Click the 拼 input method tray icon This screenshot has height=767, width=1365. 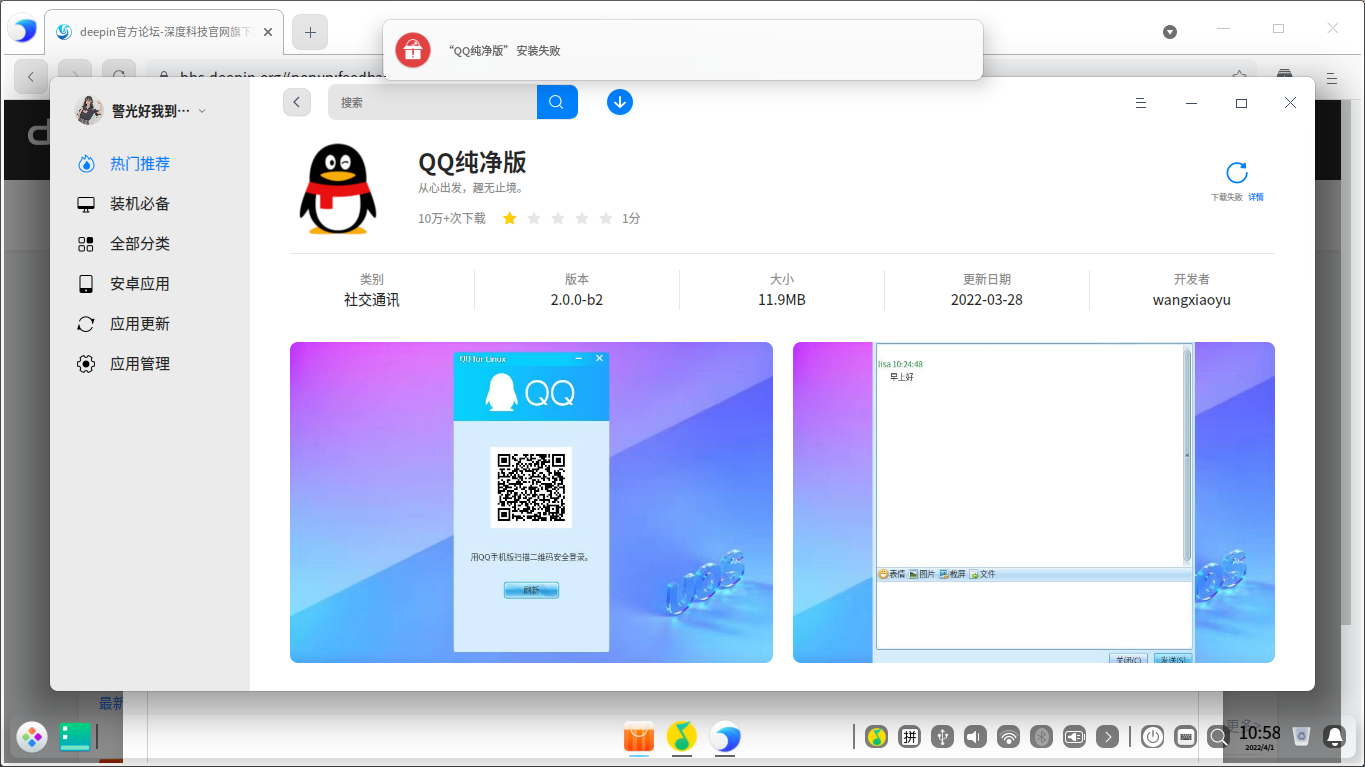(910, 738)
